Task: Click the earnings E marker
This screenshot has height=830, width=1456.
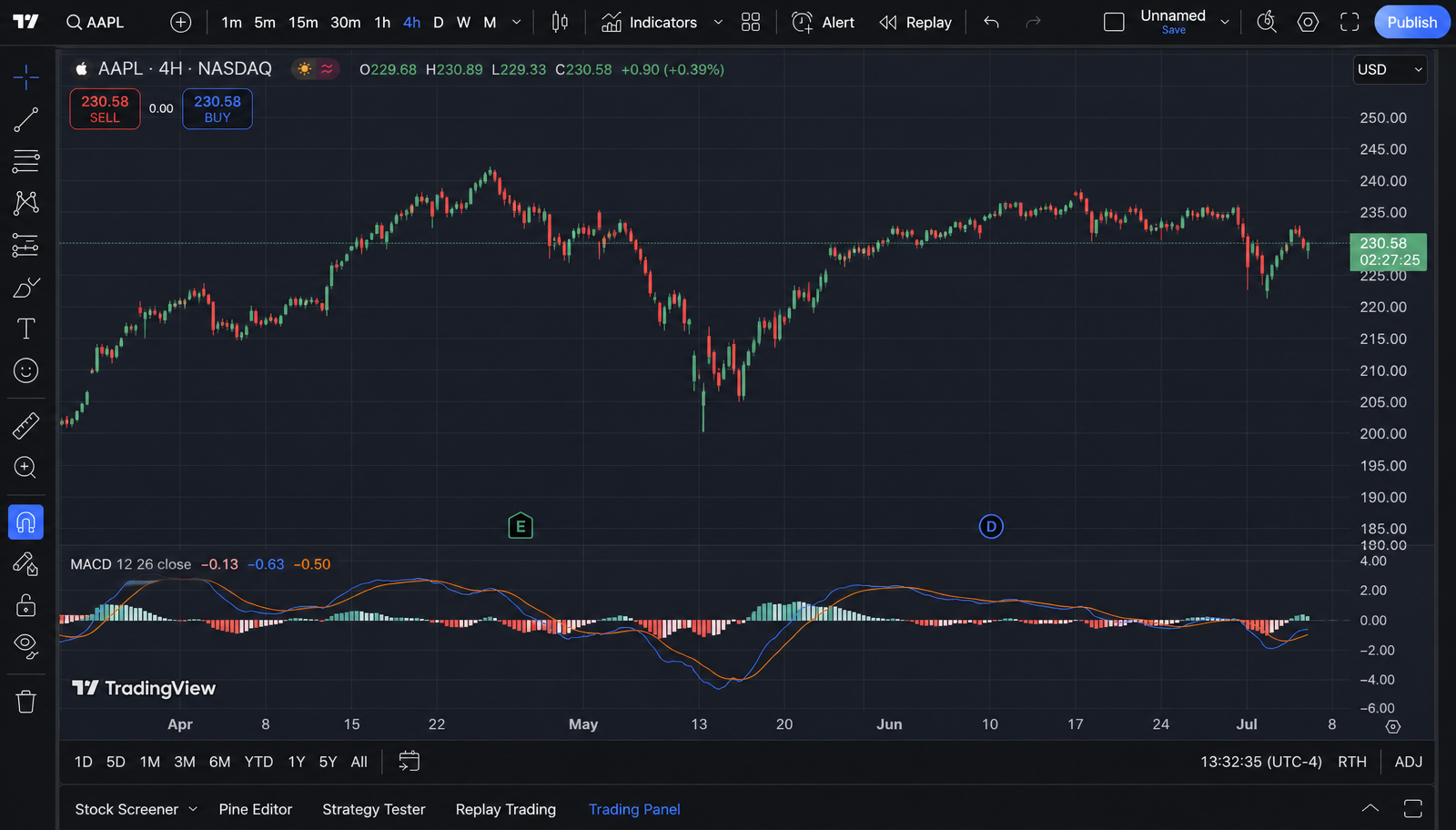Action: [521, 526]
